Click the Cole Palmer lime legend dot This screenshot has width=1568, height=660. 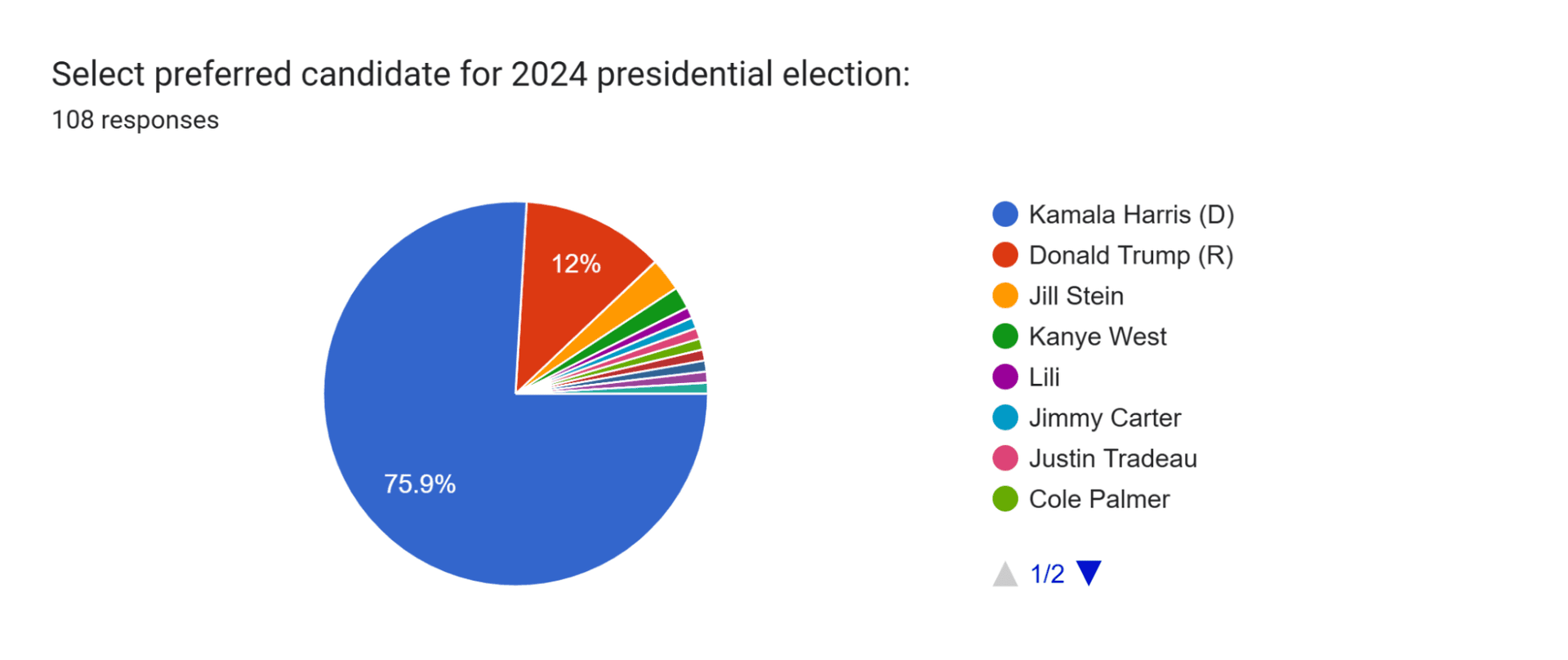pyautogui.click(x=1004, y=499)
